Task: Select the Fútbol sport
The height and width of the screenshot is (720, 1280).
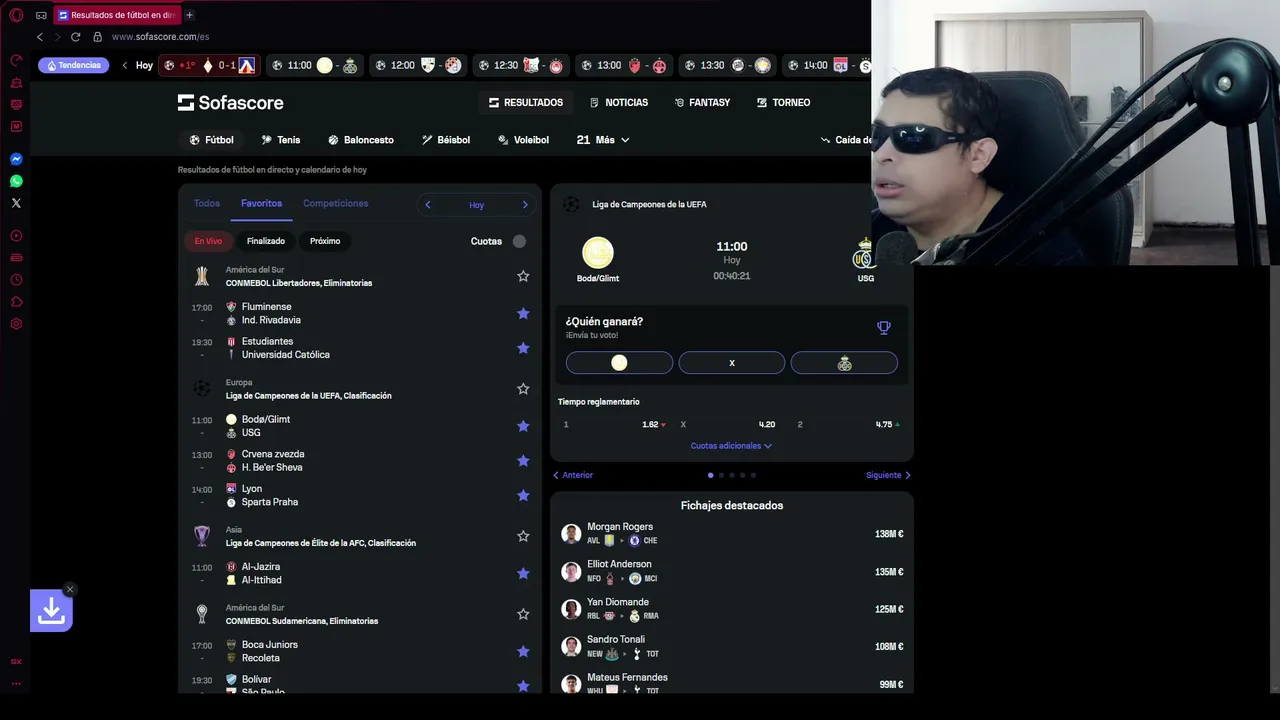Action: 211,140
